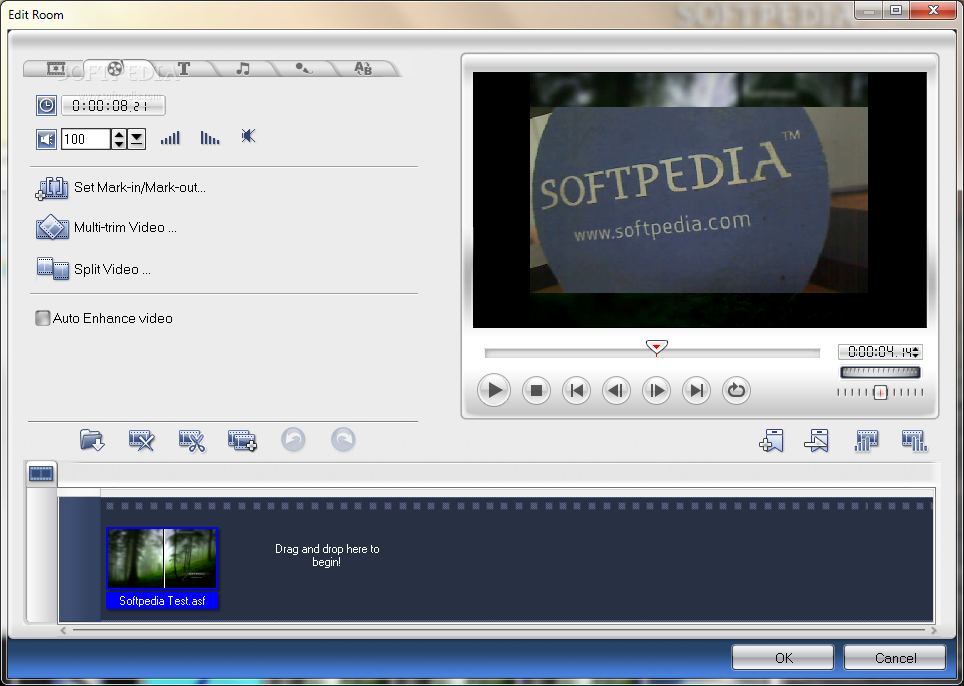This screenshot has height=686, width=964.
Task: Switch to the film reel edit tab
Action: 115,68
